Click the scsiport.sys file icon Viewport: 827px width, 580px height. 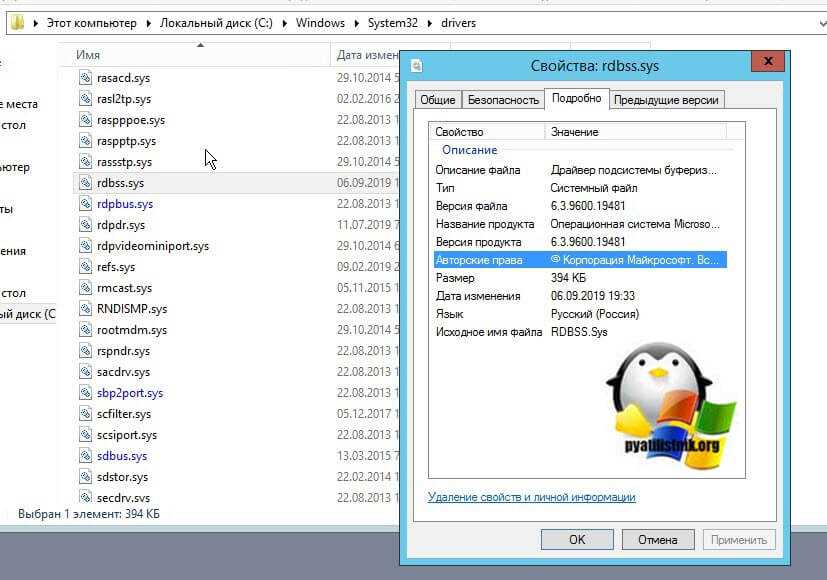(x=85, y=435)
